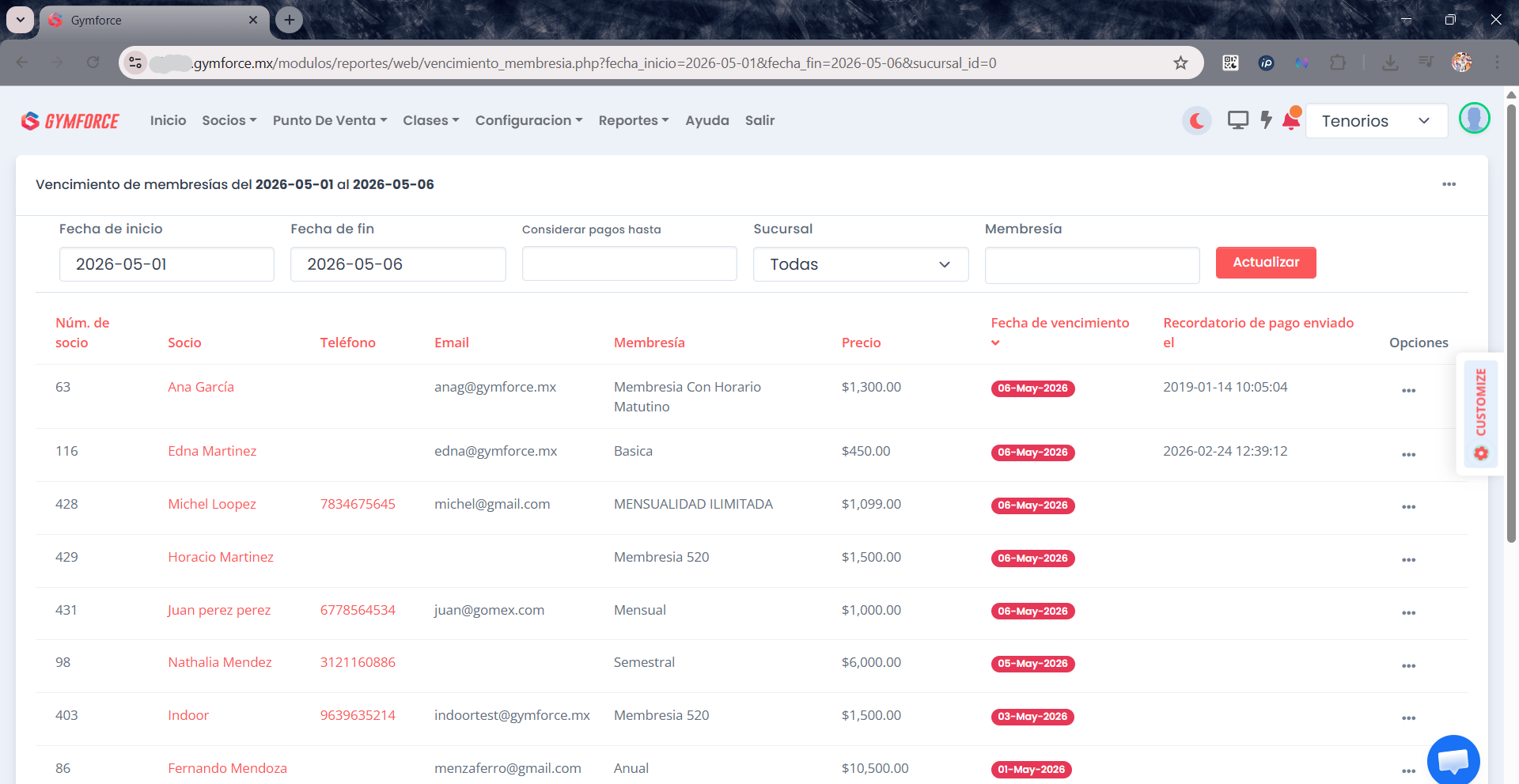Click the lightning bolt quick actions icon
1519x784 pixels.
[1266, 120]
